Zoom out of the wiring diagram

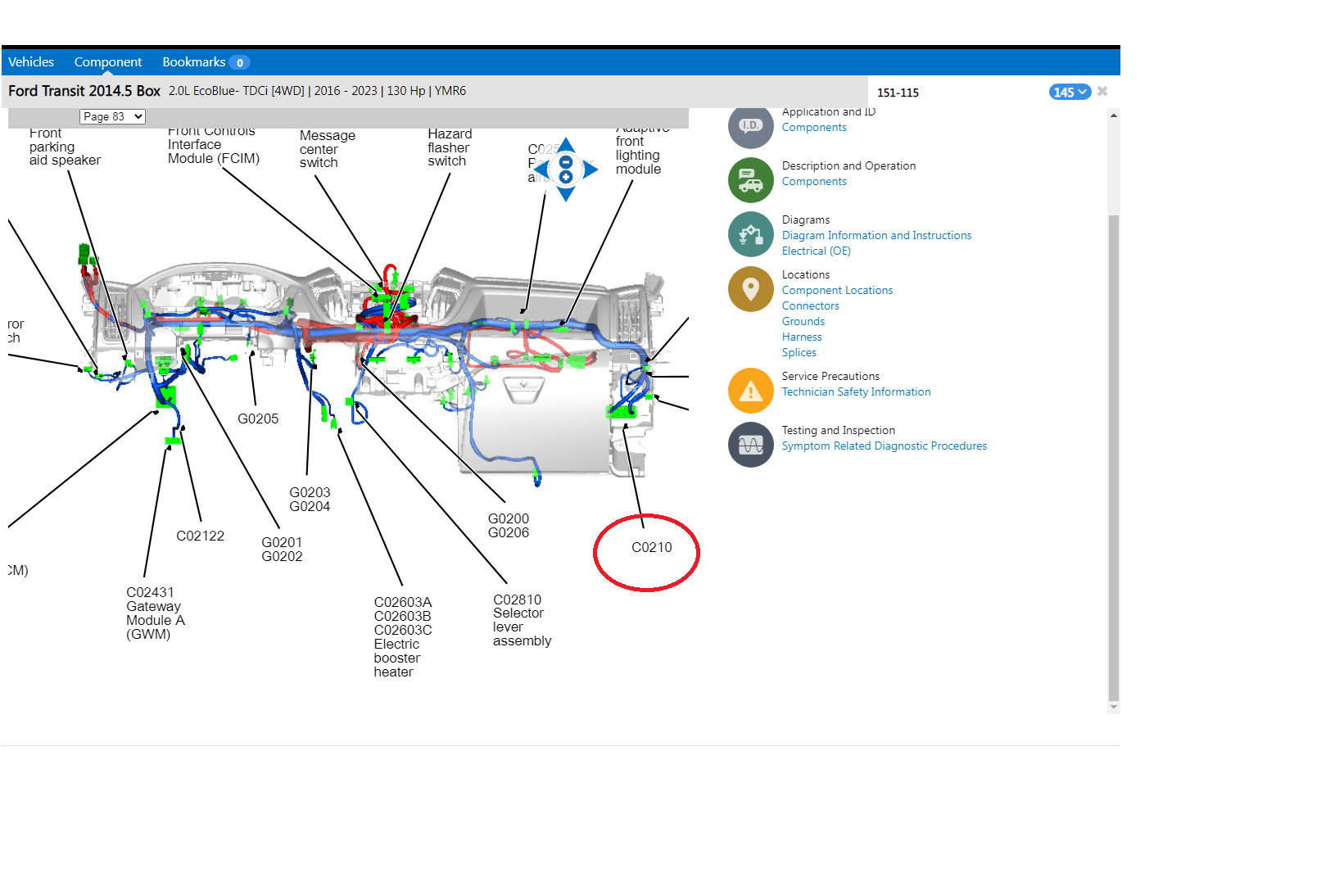(565, 162)
